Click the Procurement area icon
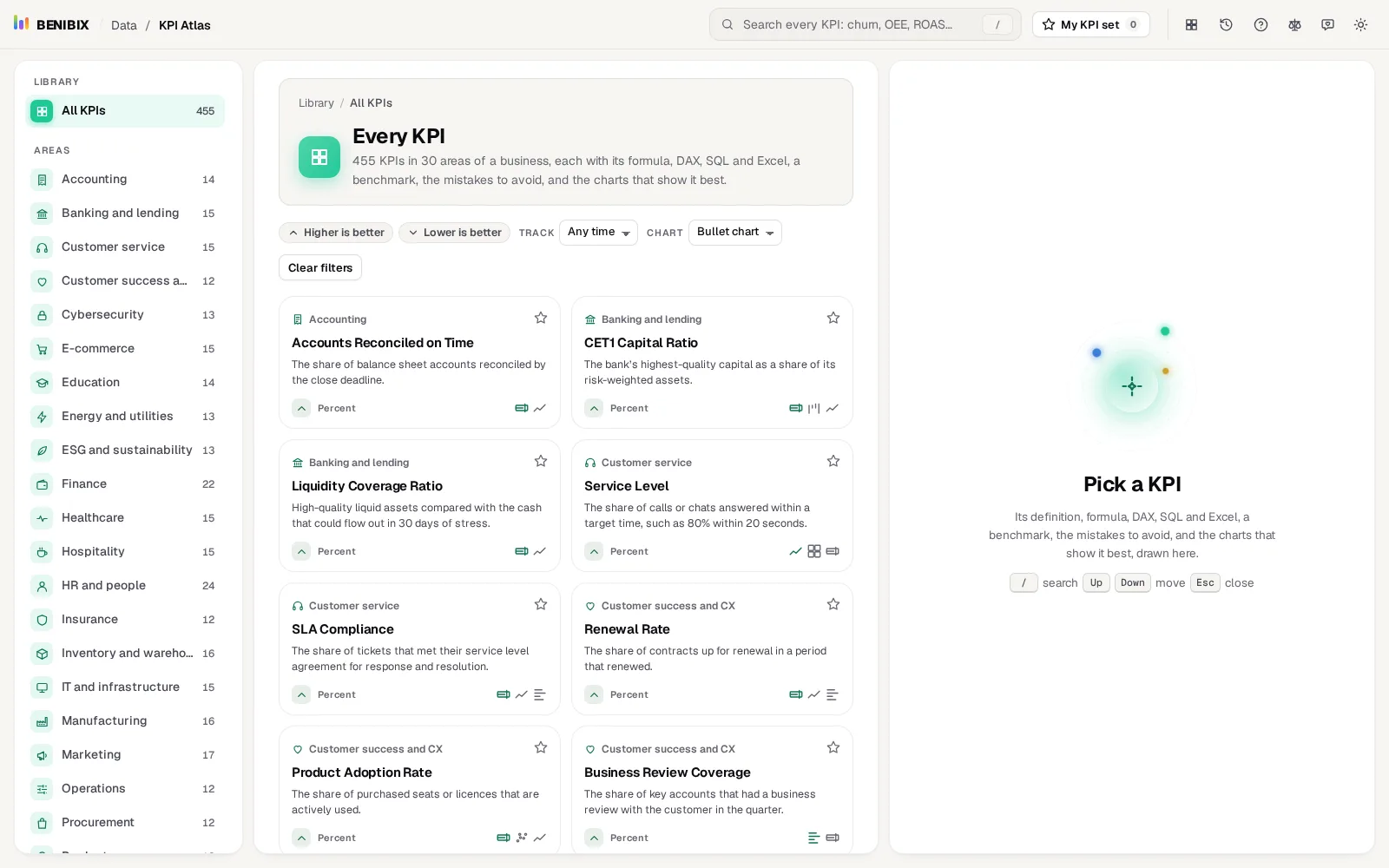The image size is (1389, 868). click(x=42, y=823)
